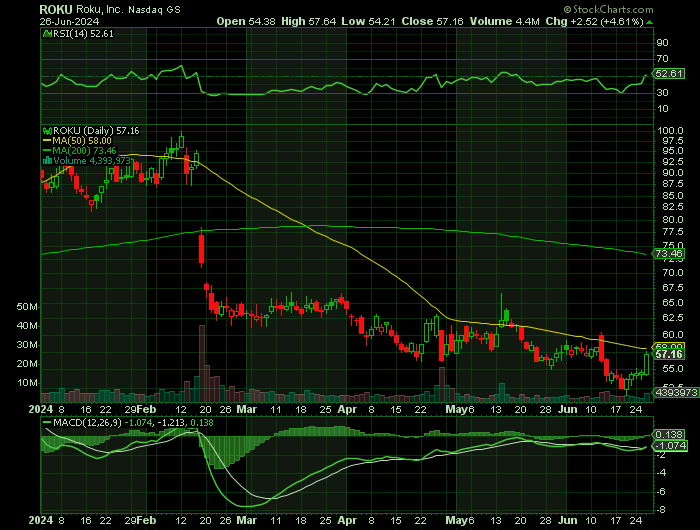Click the RSI line icon in the legend
Viewport: 700px width, 530px height.
pyautogui.click(x=47, y=34)
